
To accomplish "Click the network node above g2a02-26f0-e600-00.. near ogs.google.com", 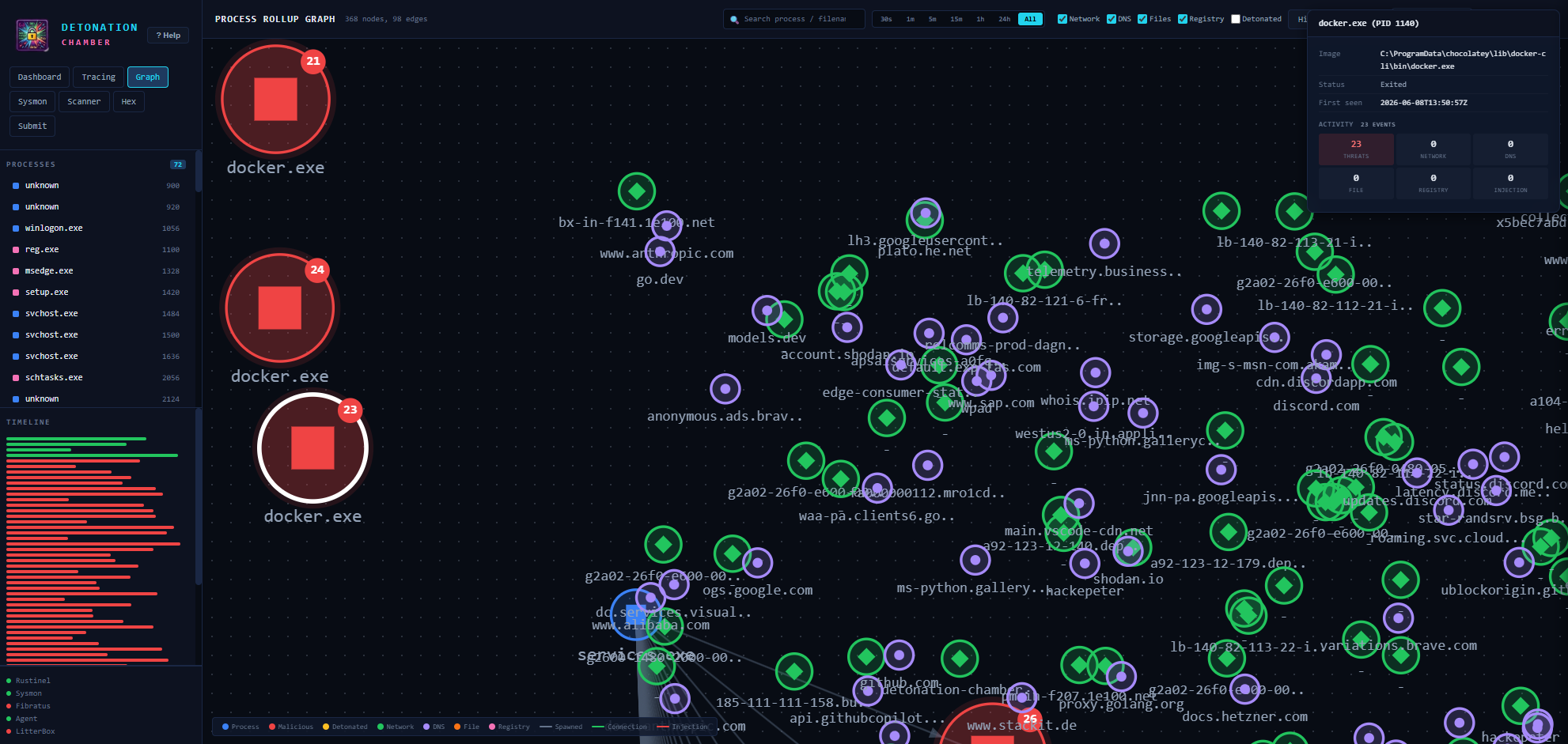I will (x=664, y=544).
